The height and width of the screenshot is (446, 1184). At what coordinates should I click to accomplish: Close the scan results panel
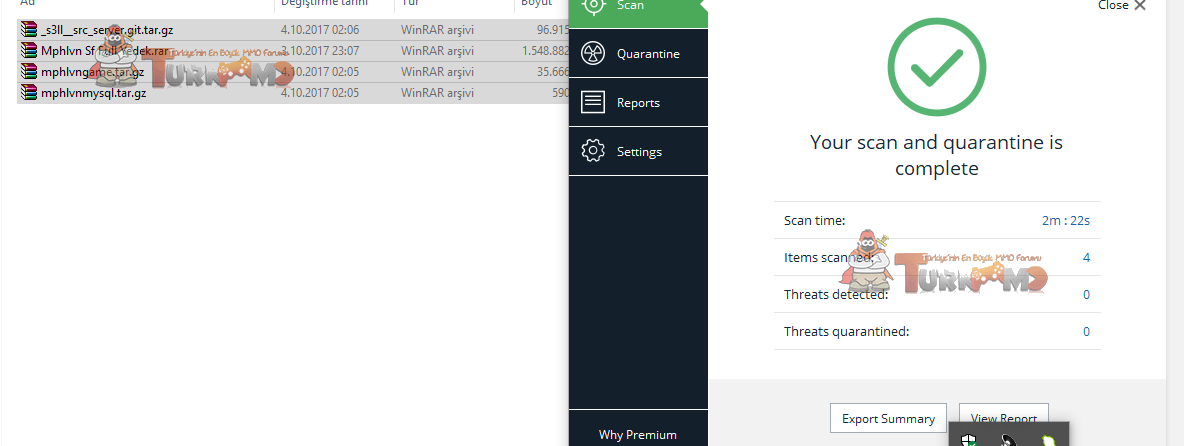coord(1121,6)
